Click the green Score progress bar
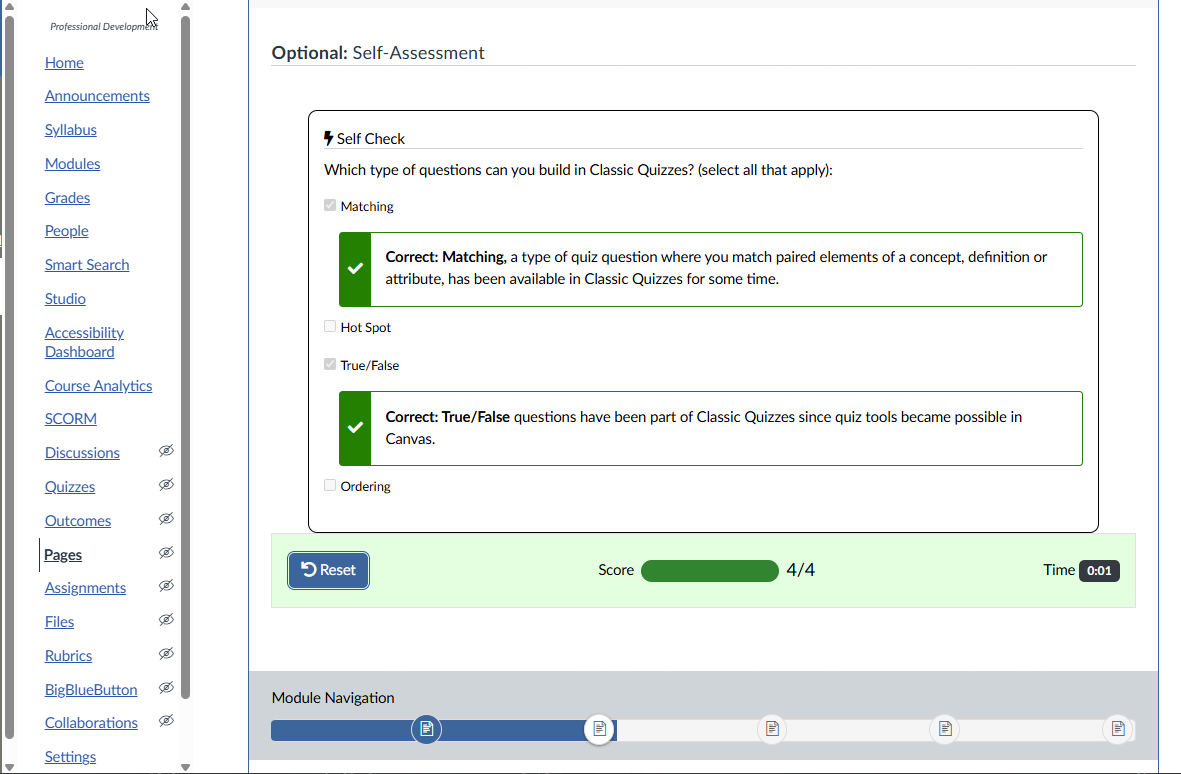This screenshot has width=1181, height=774. [x=709, y=571]
